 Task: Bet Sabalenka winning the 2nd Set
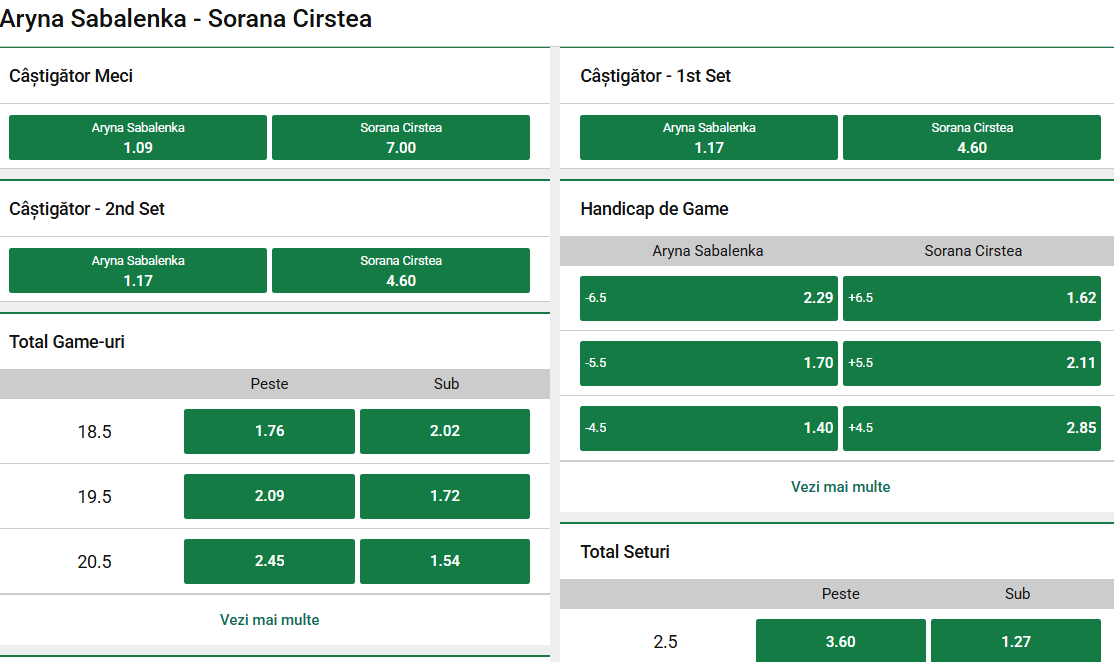137,270
